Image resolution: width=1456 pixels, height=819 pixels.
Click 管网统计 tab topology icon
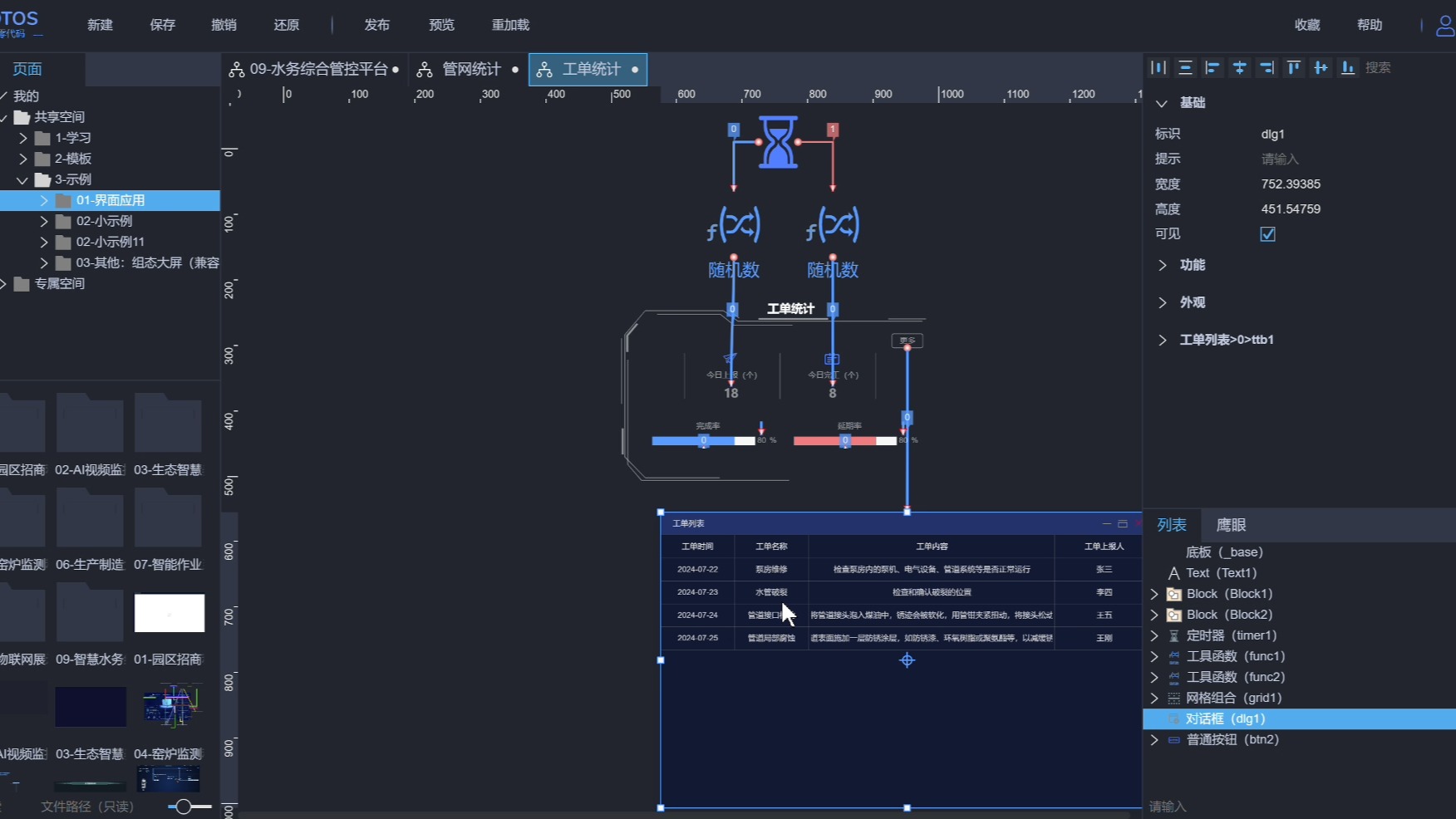coord(425,70)
